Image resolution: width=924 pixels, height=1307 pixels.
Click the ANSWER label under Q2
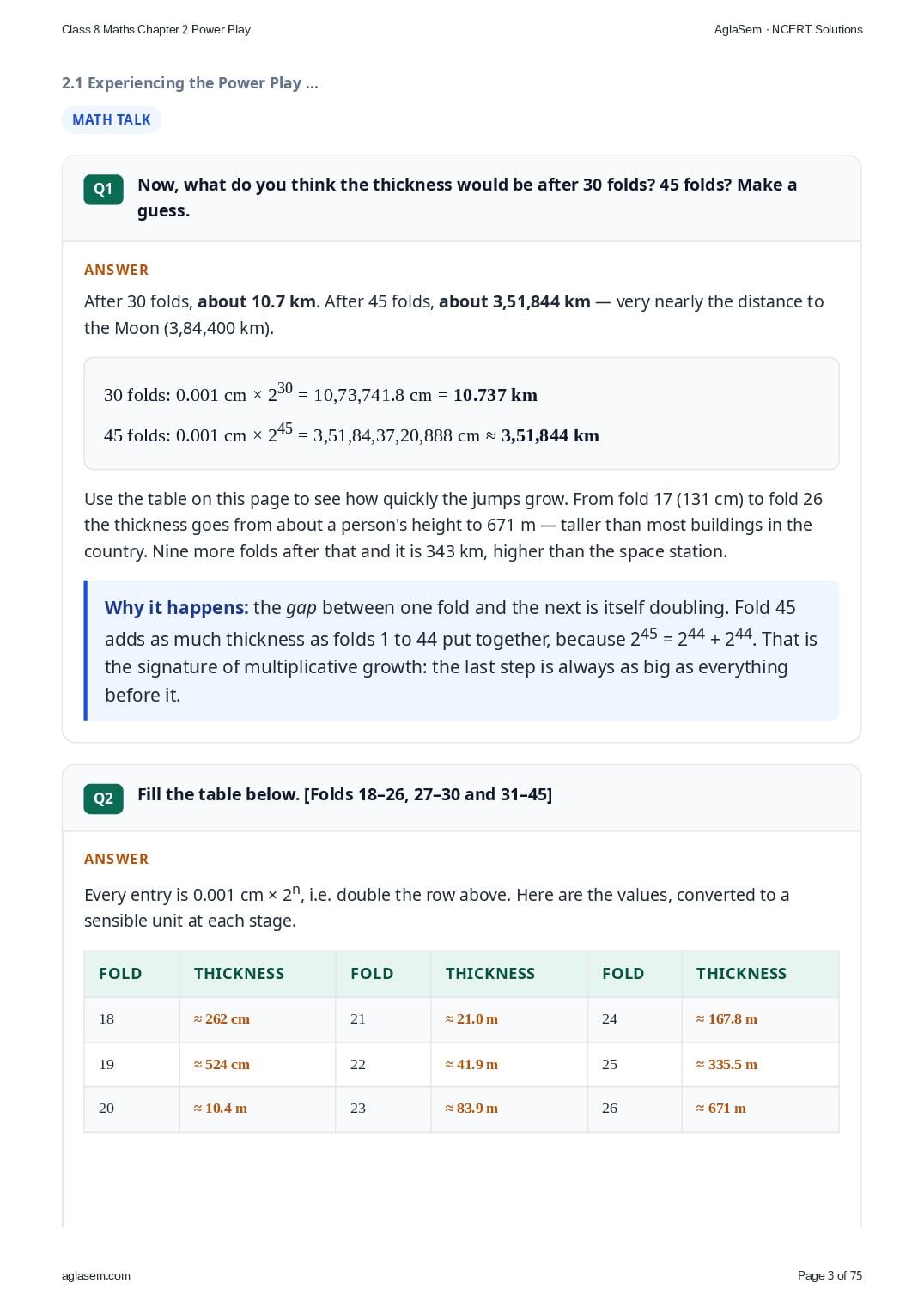[x=116, y=859]
